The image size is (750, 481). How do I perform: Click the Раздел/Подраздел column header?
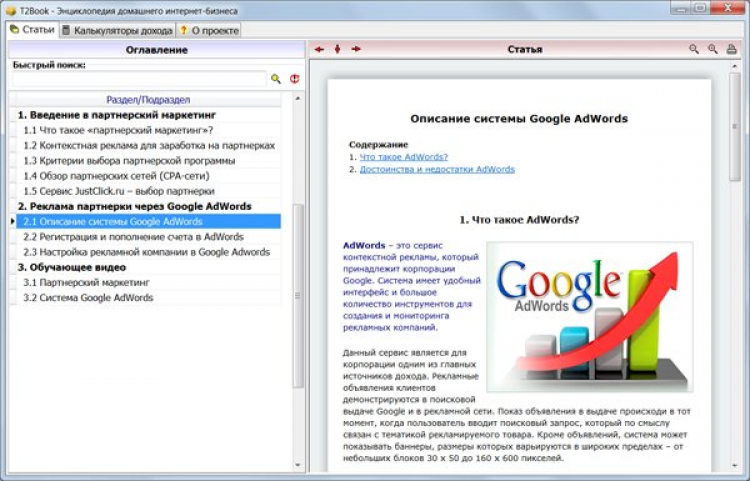148,99
